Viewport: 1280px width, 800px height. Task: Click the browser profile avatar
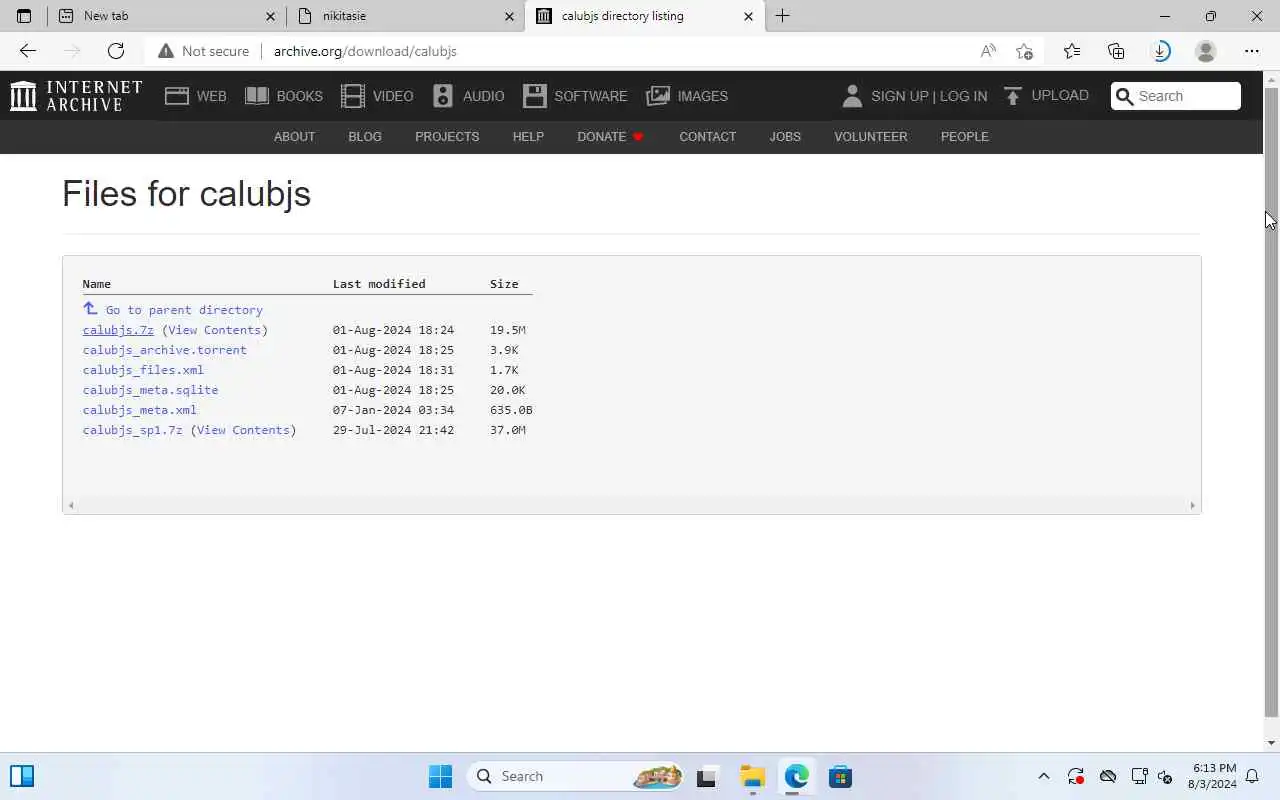(1206, 51)
